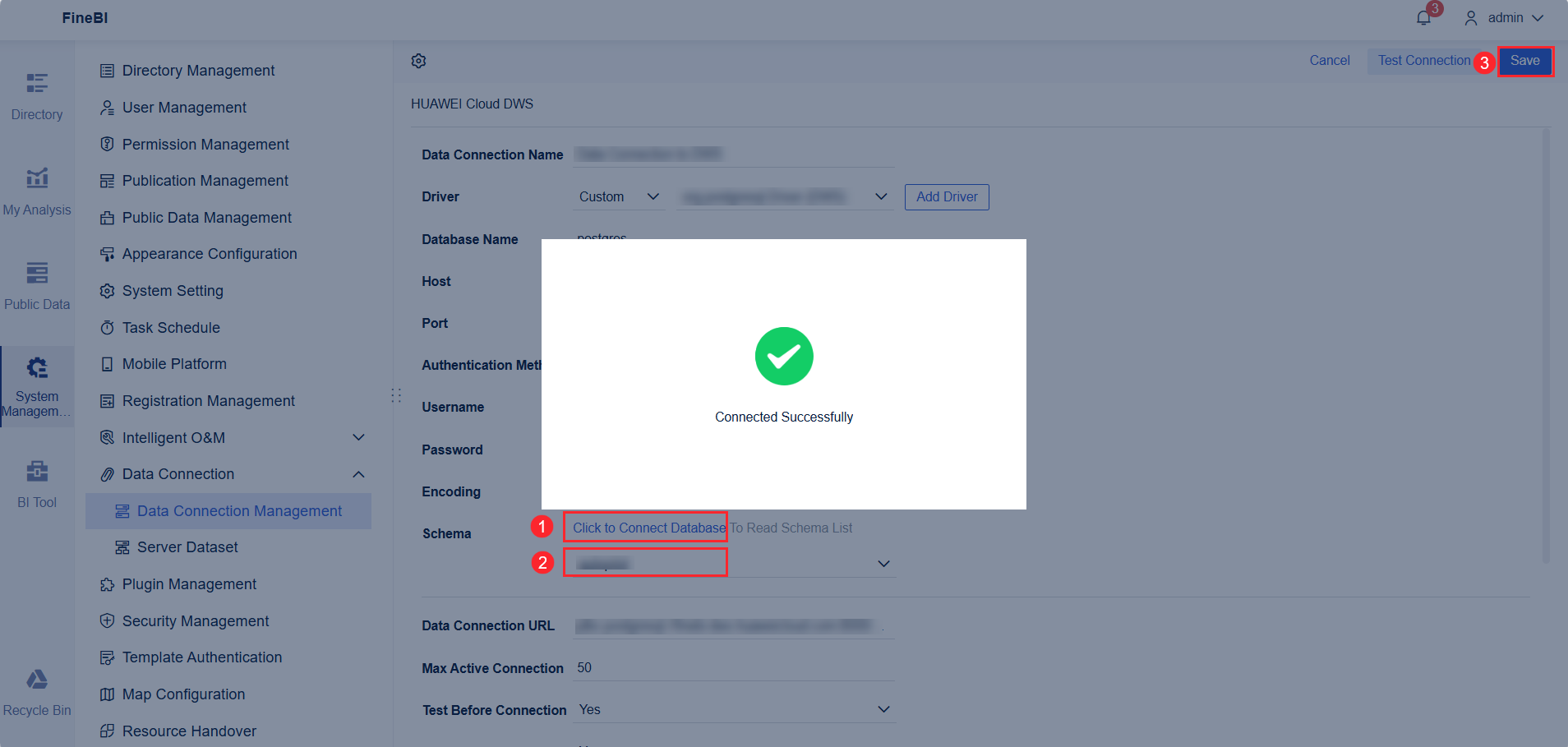Click the Public Data Management icon
The height and width of the screenshot is (747, 1568).
107,218
